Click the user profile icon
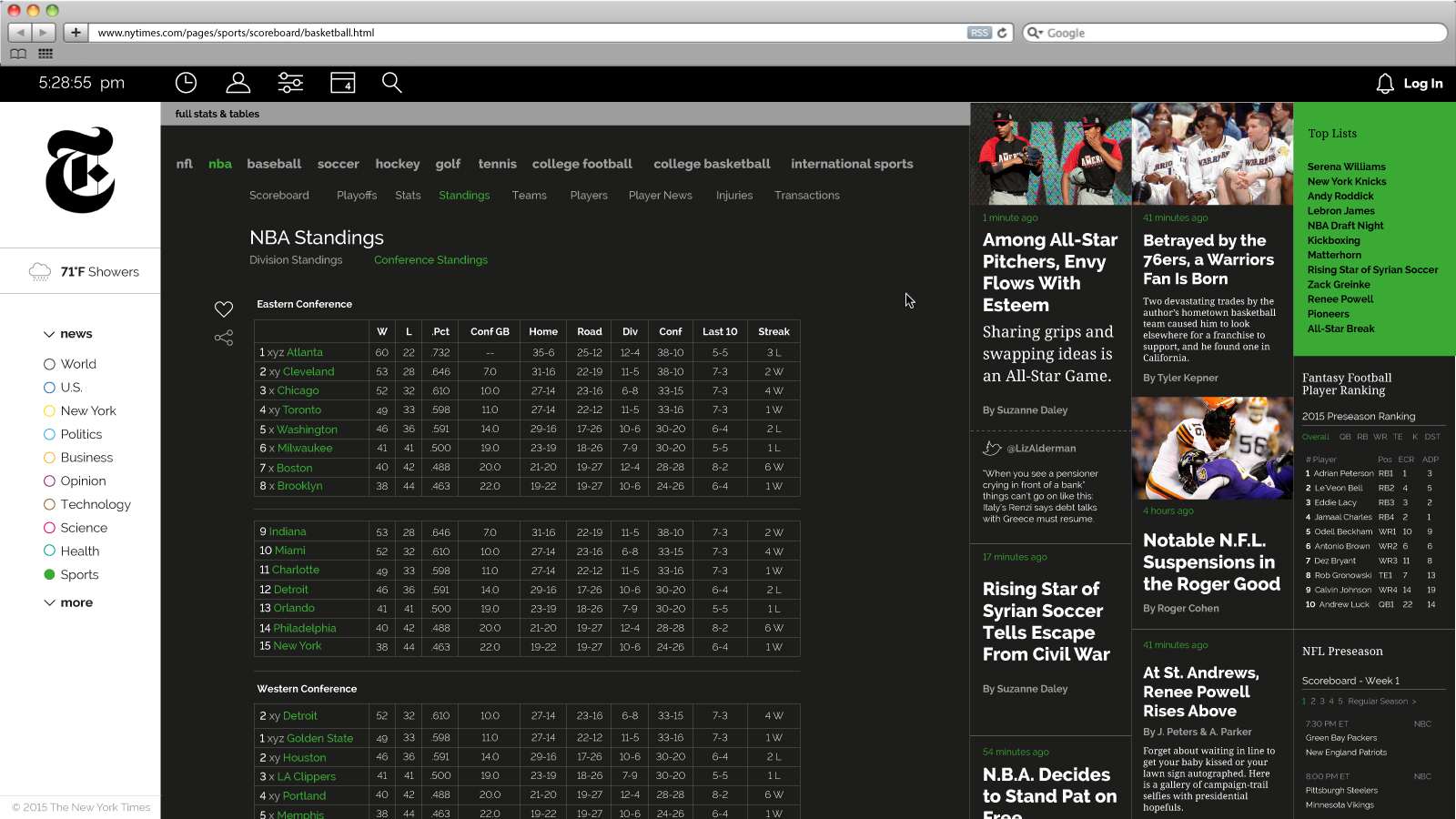The height and width of the screenshot is (819, 1456). [x=238, y=83]
